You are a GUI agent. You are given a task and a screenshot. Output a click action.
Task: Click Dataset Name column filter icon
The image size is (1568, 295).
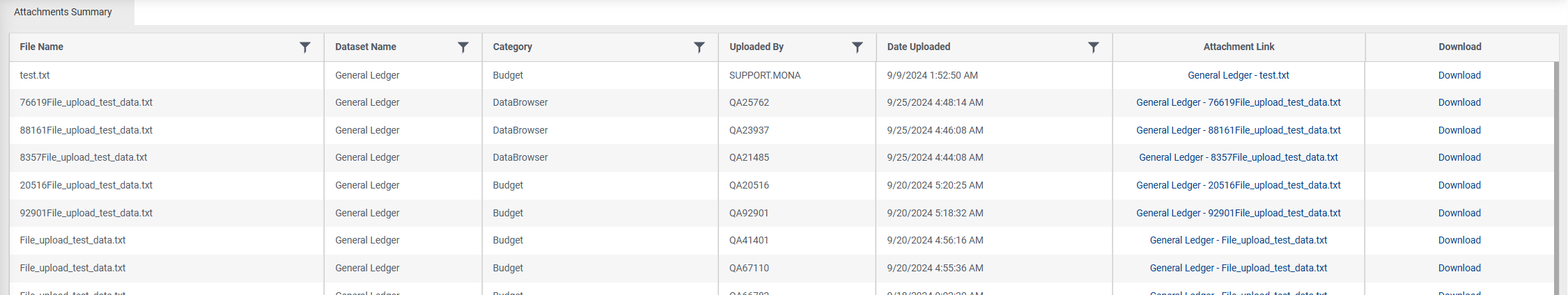pyautogui.click(x=463, y=47)
